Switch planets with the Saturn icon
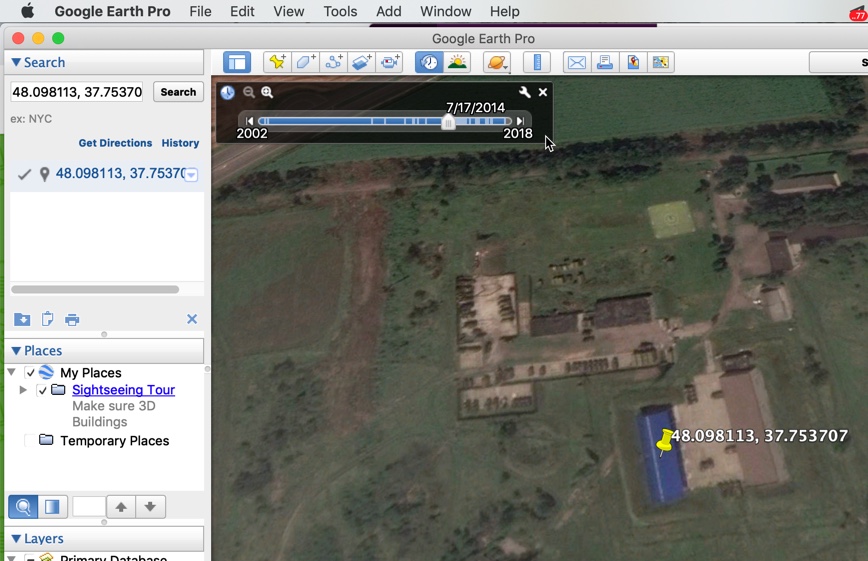The image size is (868, 561). click(x=497, y=62)
